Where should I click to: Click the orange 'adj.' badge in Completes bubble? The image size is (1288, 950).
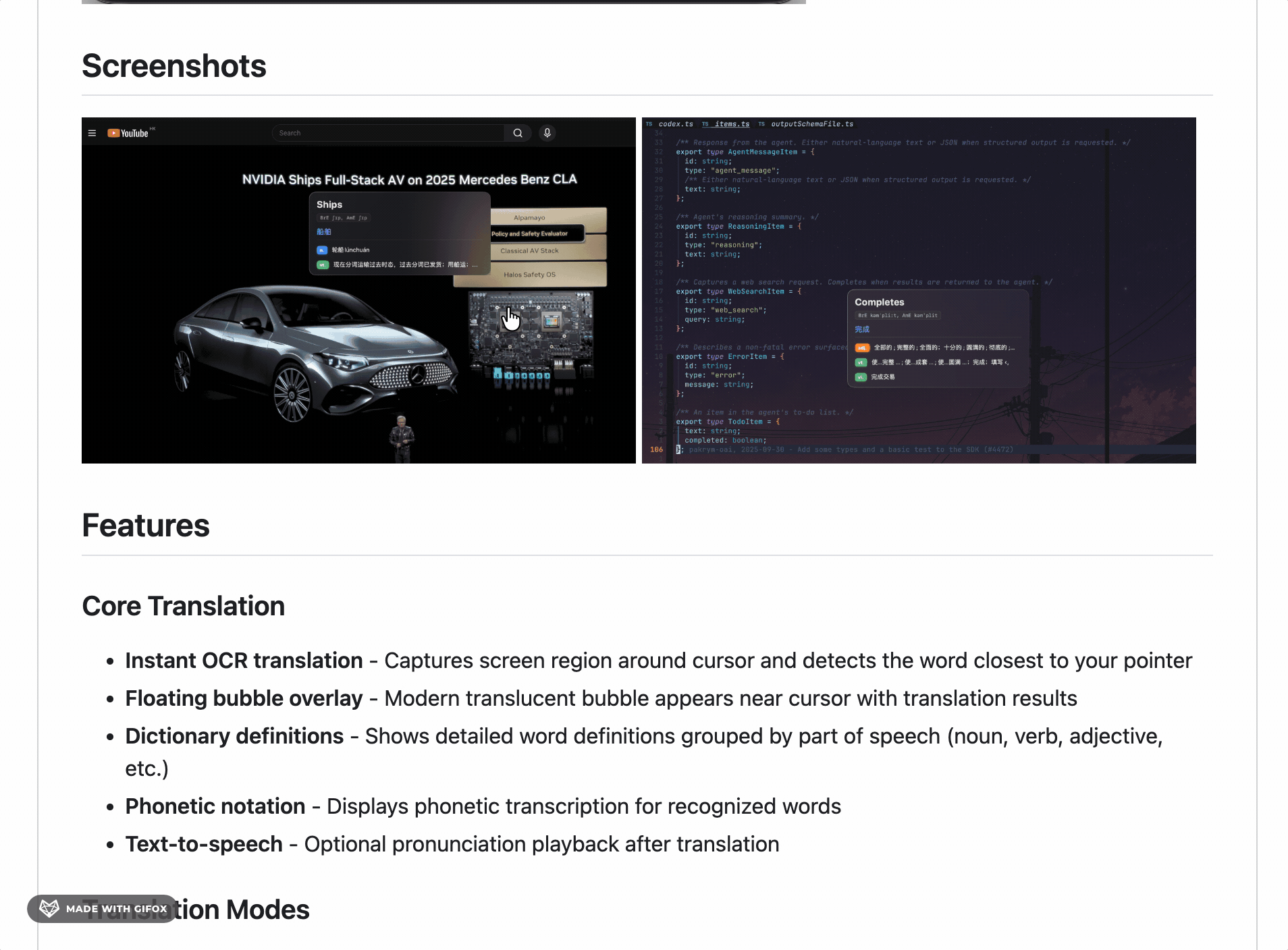tap(861, 348)
